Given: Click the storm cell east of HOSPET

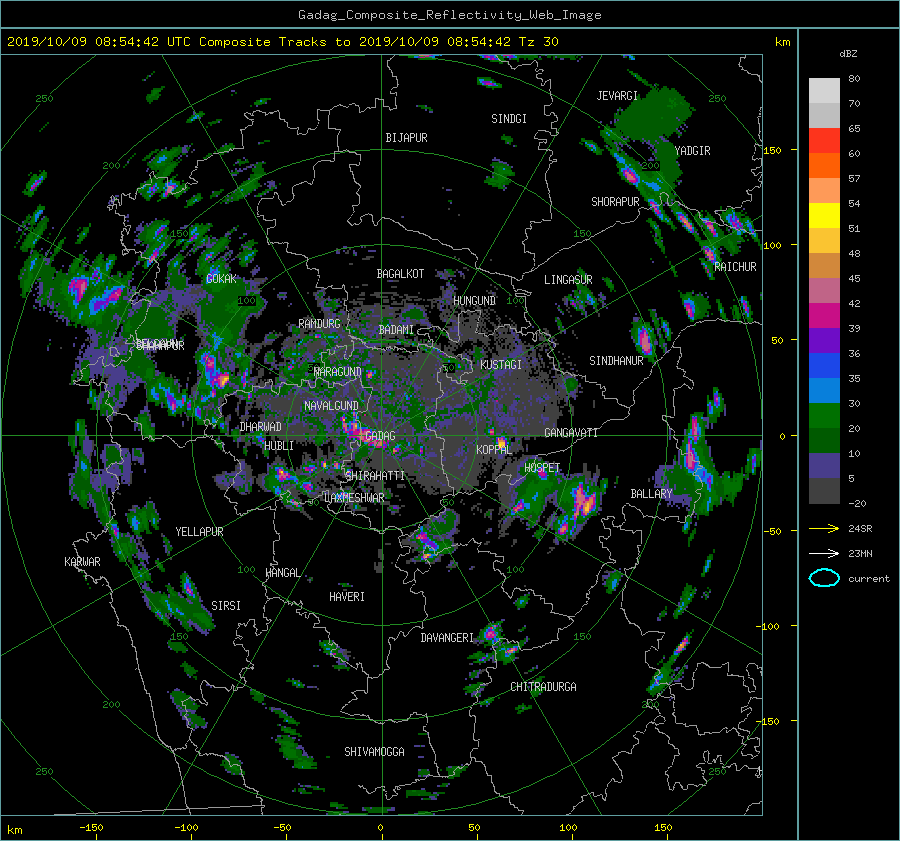Looking at the screenshot, I should 584,501.
